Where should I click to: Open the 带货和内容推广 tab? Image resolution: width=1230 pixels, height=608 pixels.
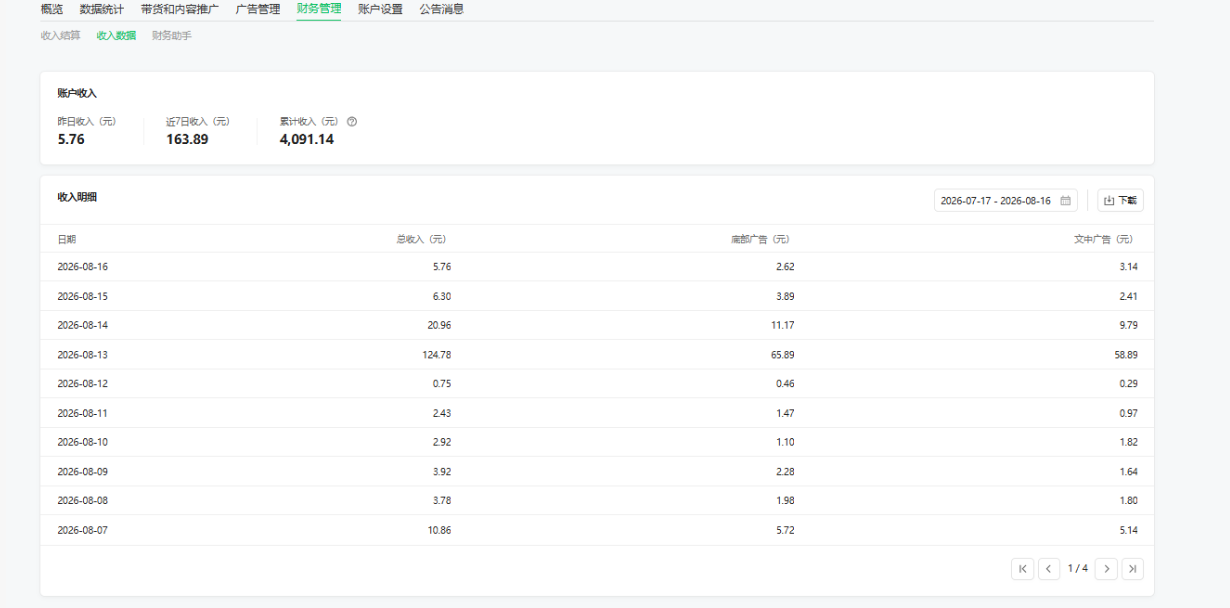point(180,9)
